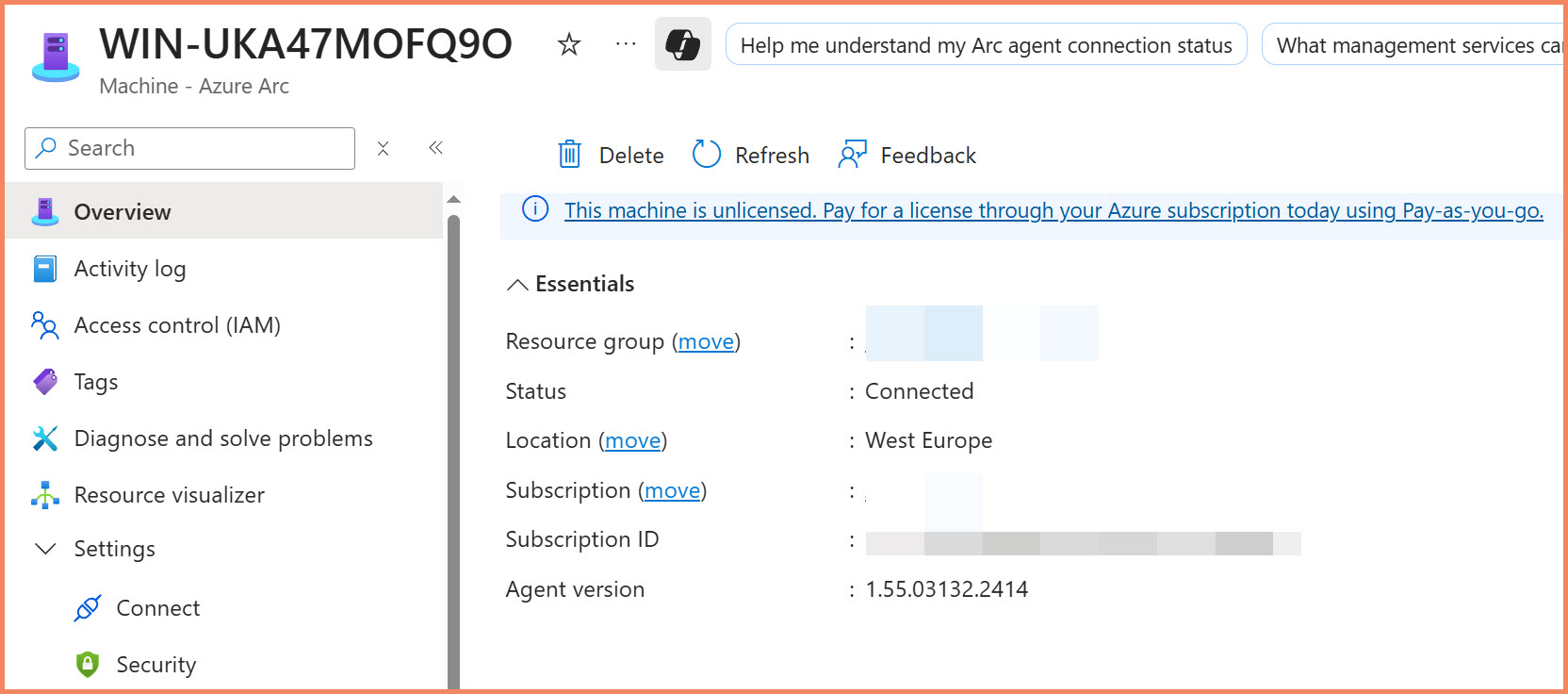The width and height of the screenshot is (1568, 694).
Task: Click the magnifier icon in search box
Action: pyautogui.click(x=45, y=148)
